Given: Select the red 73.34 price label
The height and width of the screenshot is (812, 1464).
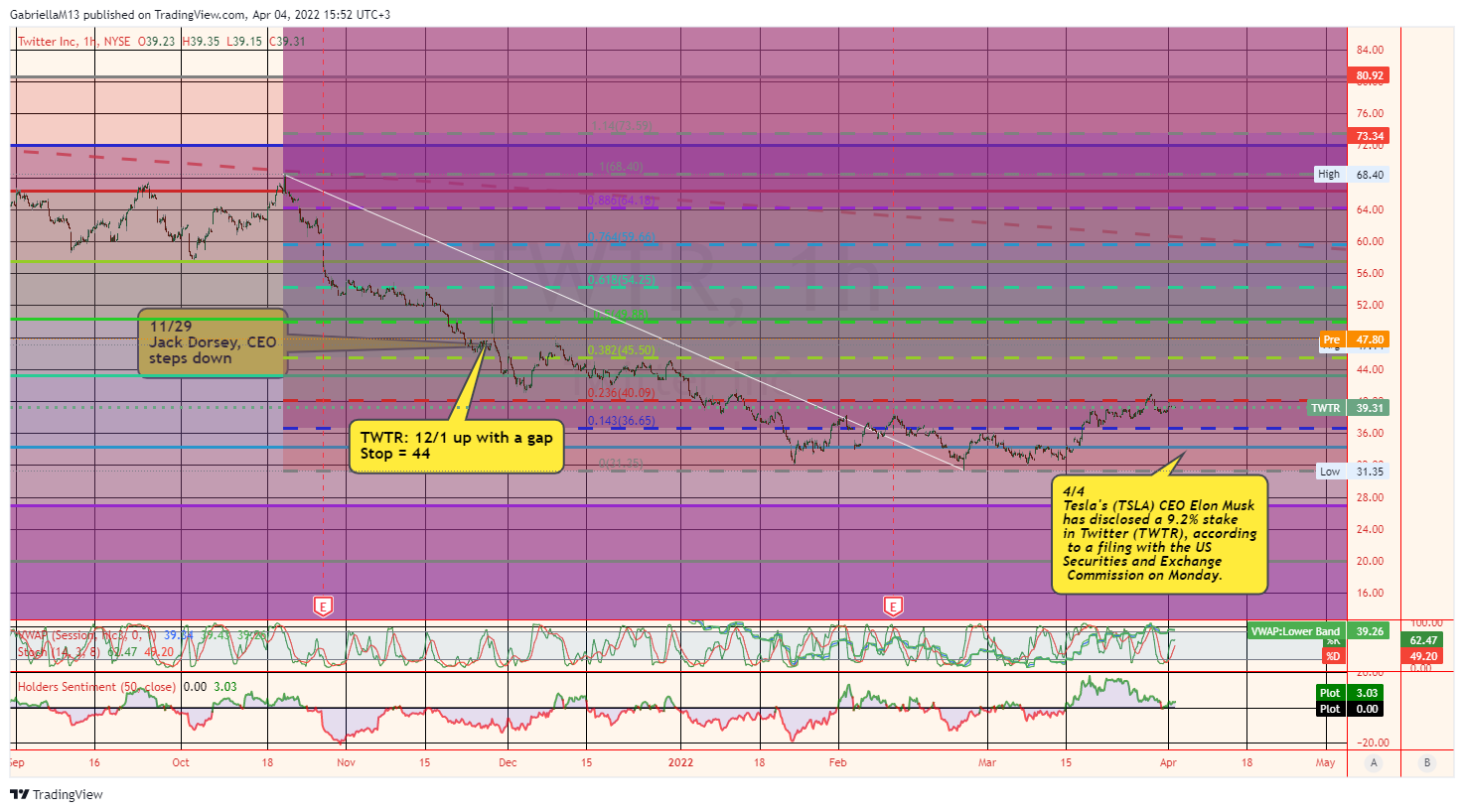Looking at the screenshot, I should [1370, 136].
